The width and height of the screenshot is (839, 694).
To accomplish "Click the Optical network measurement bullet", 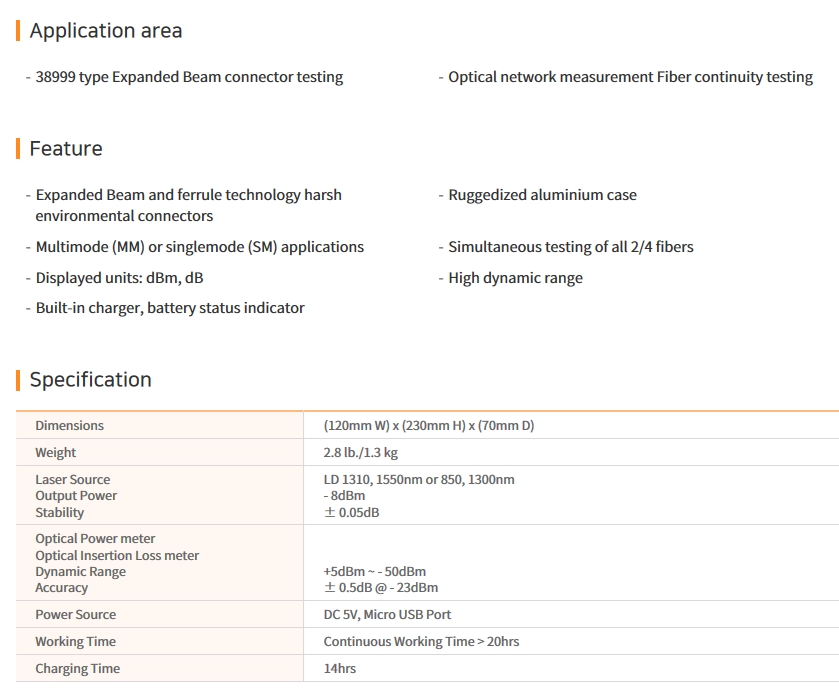I will pos(630,77).
